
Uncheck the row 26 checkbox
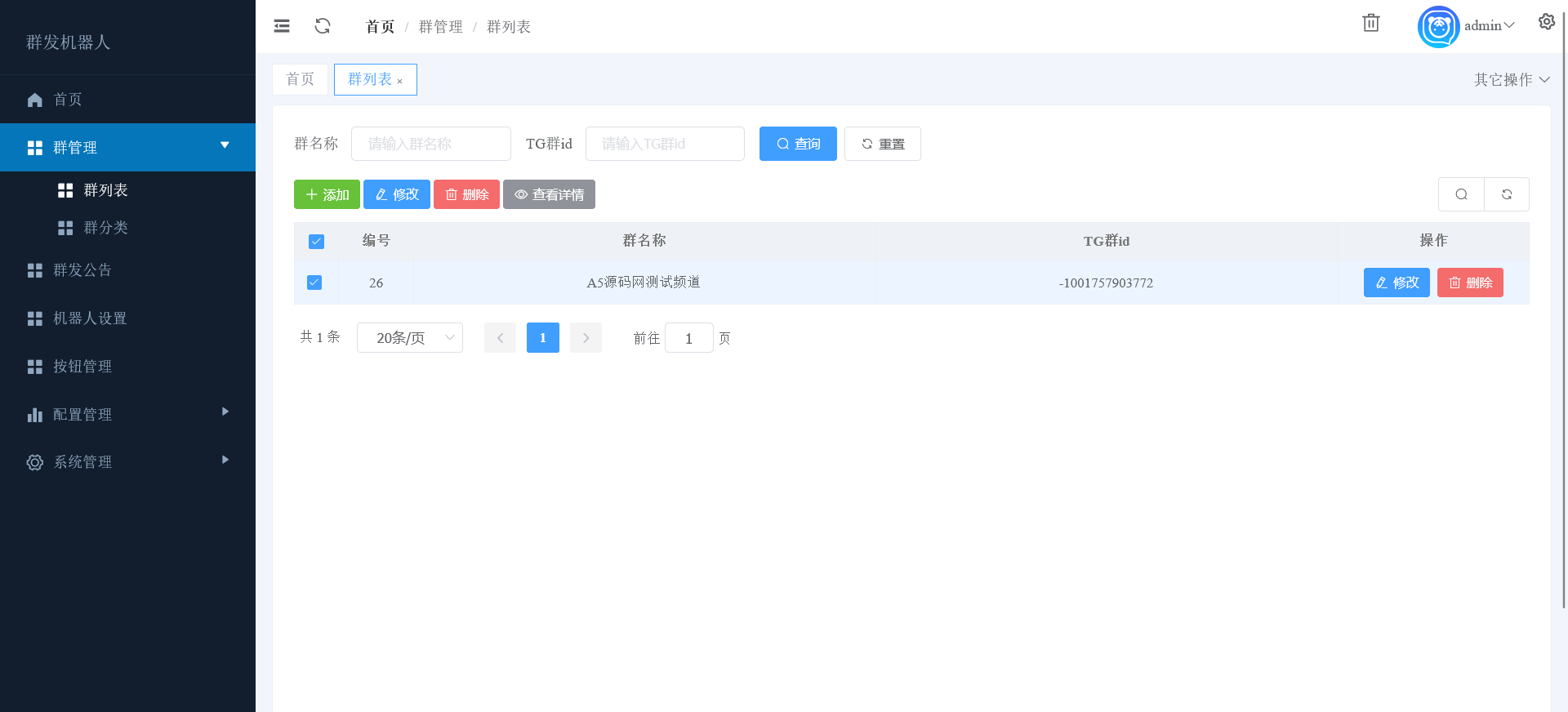(314, 283)
